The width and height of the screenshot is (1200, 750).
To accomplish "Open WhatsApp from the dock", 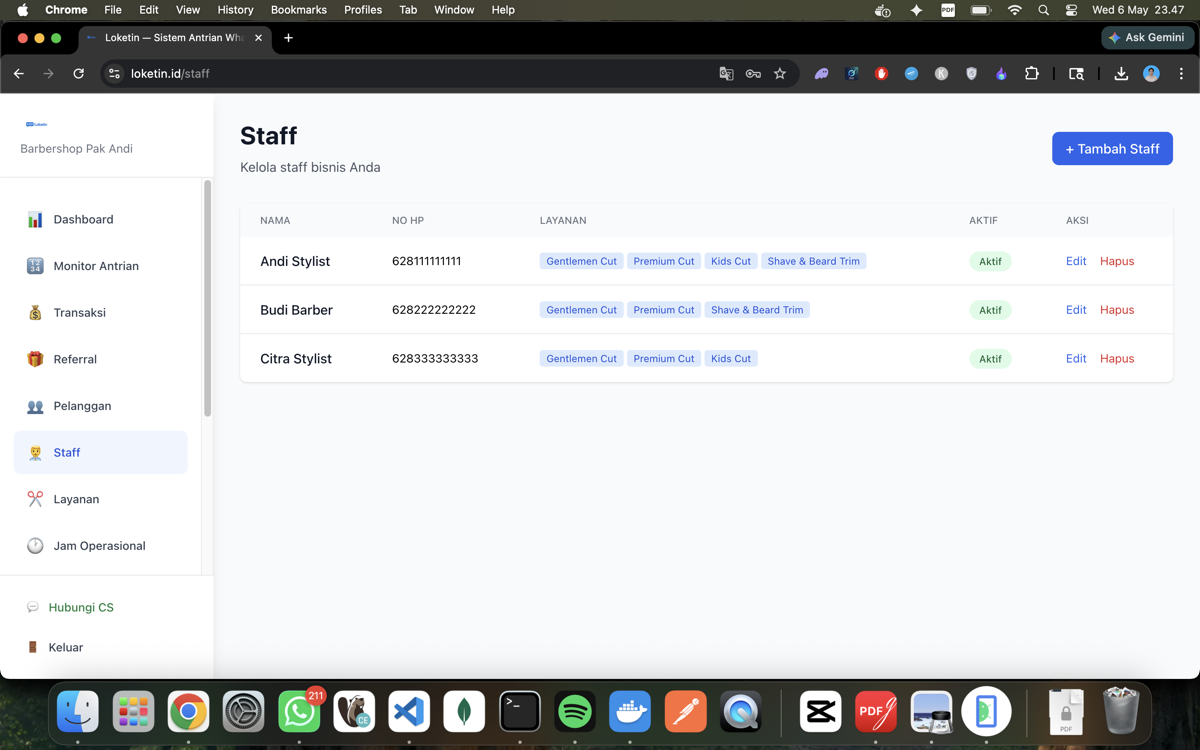I will click(299, 711).
